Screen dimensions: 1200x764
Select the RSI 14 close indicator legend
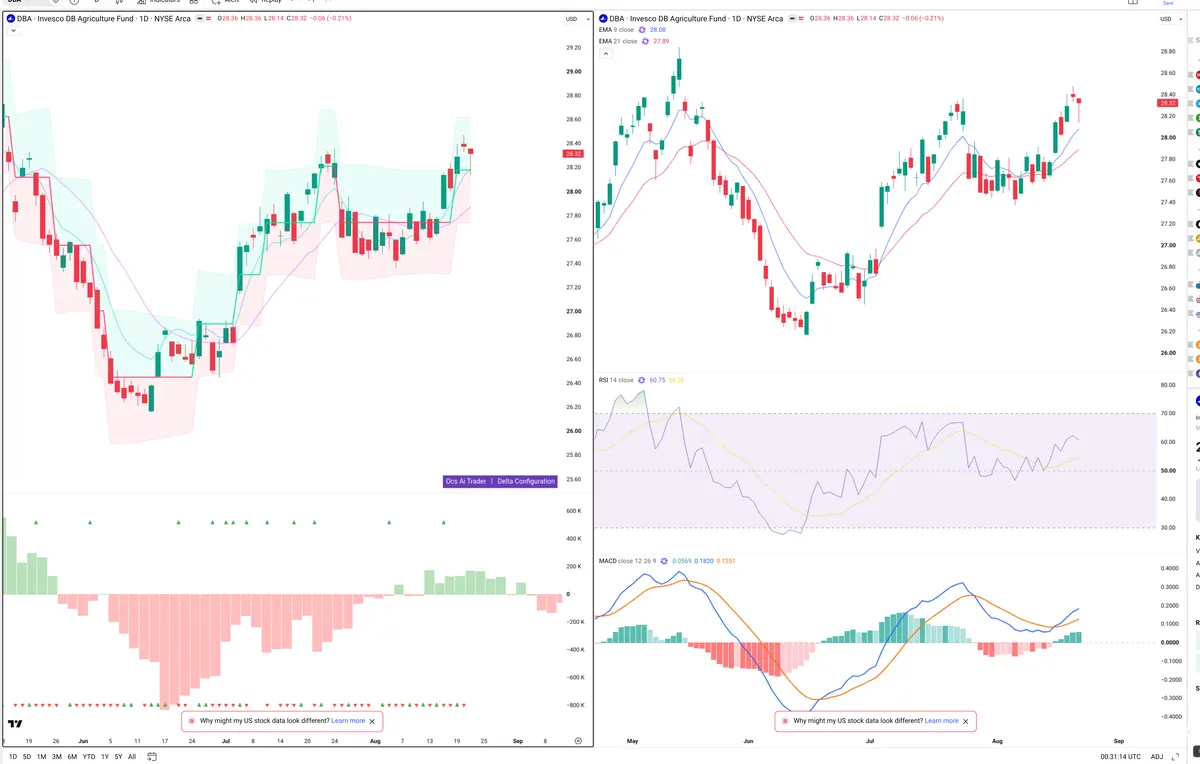[616, 380]
